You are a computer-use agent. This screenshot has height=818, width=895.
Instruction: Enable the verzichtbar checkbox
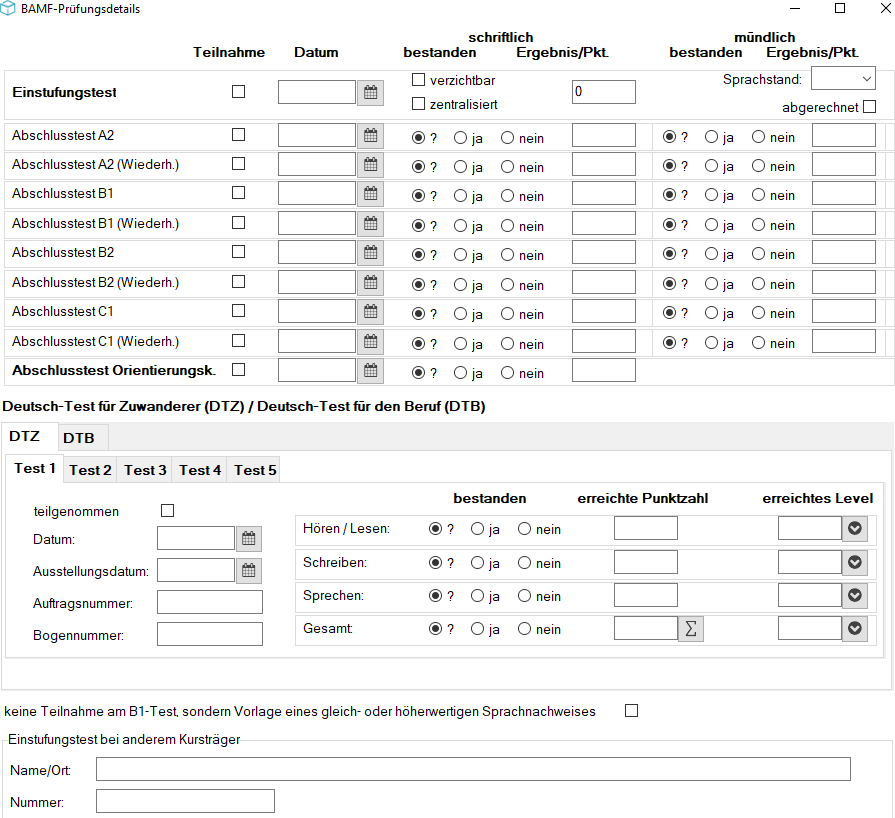tap(418, 80)
